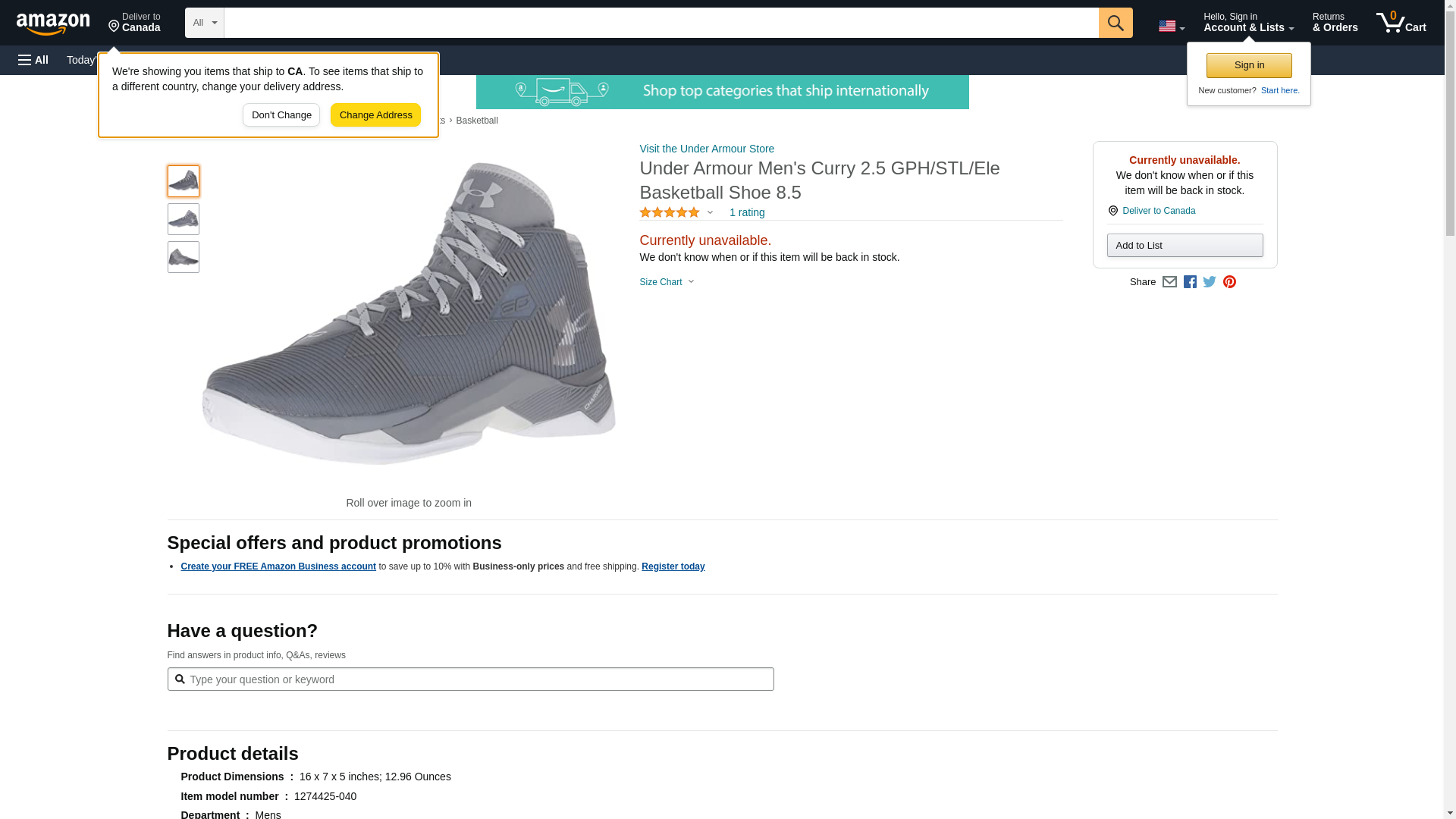Select the second shoe thumbnail image
This screenshot has width=1456, height=819.
(x=184, y=219)
